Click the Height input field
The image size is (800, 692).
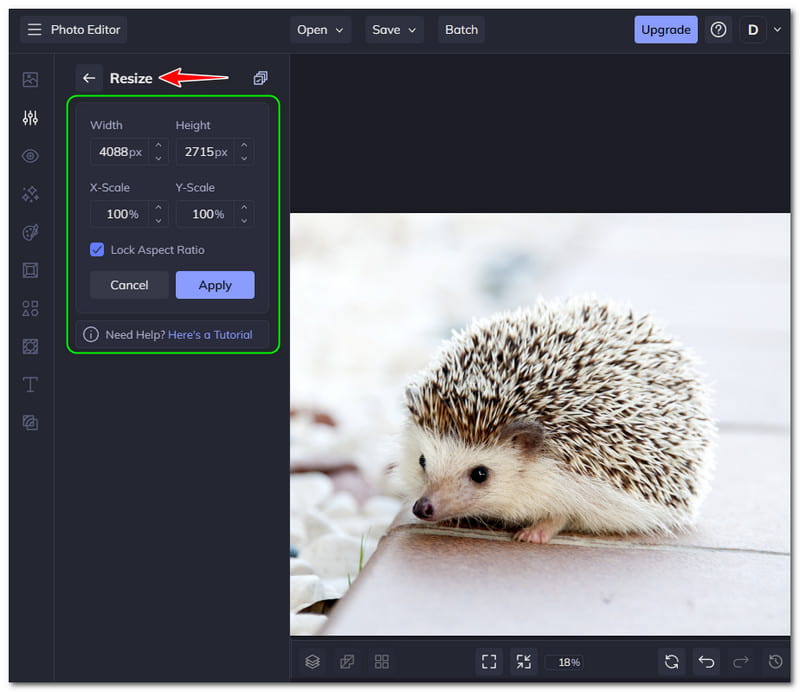(x=203, y=153)
